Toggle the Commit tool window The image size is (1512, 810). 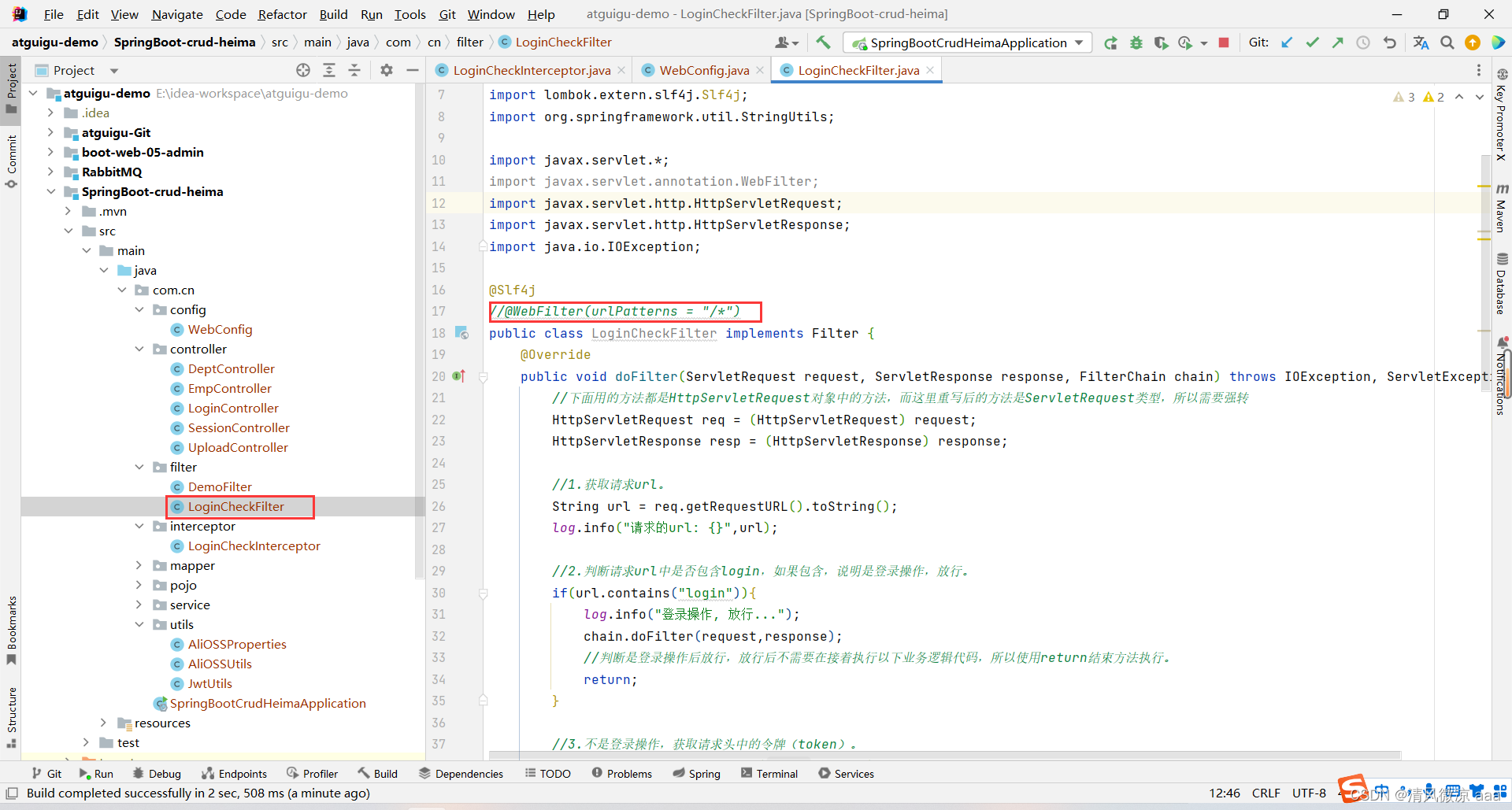pyautogui.click(x=11, y=161)
